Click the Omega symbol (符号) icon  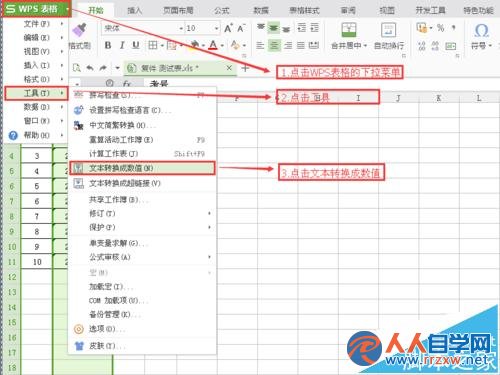[481, 31]
